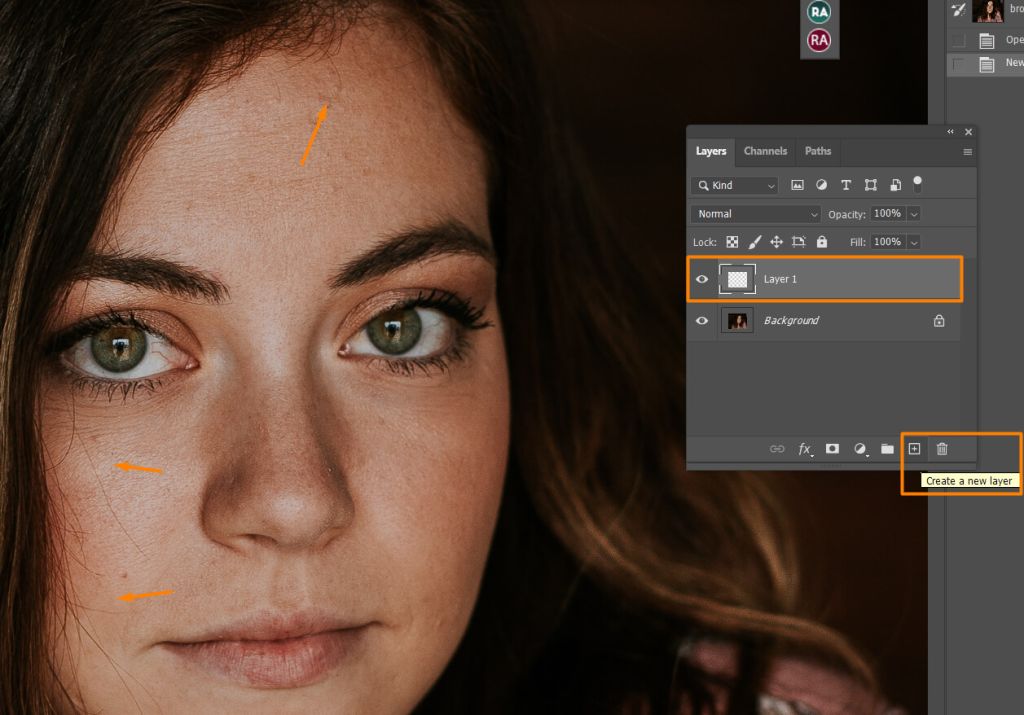This screenshot has height=715, width=1024.
Task: Open the Layers panel menu
Action: [x=967, y=151]
